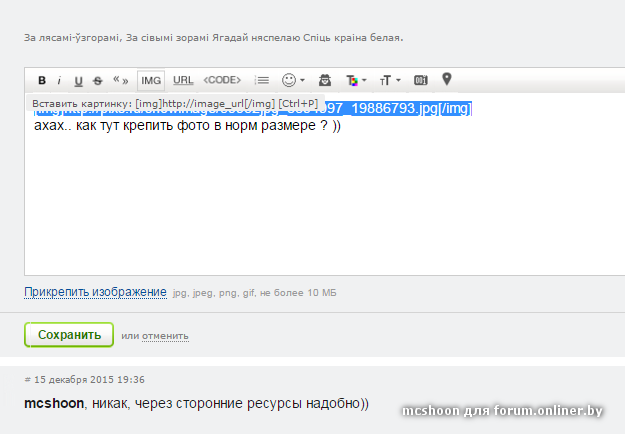Insert URL link tag
The width and height of the screenshot is (625, 434).
[x=183, y=80]
